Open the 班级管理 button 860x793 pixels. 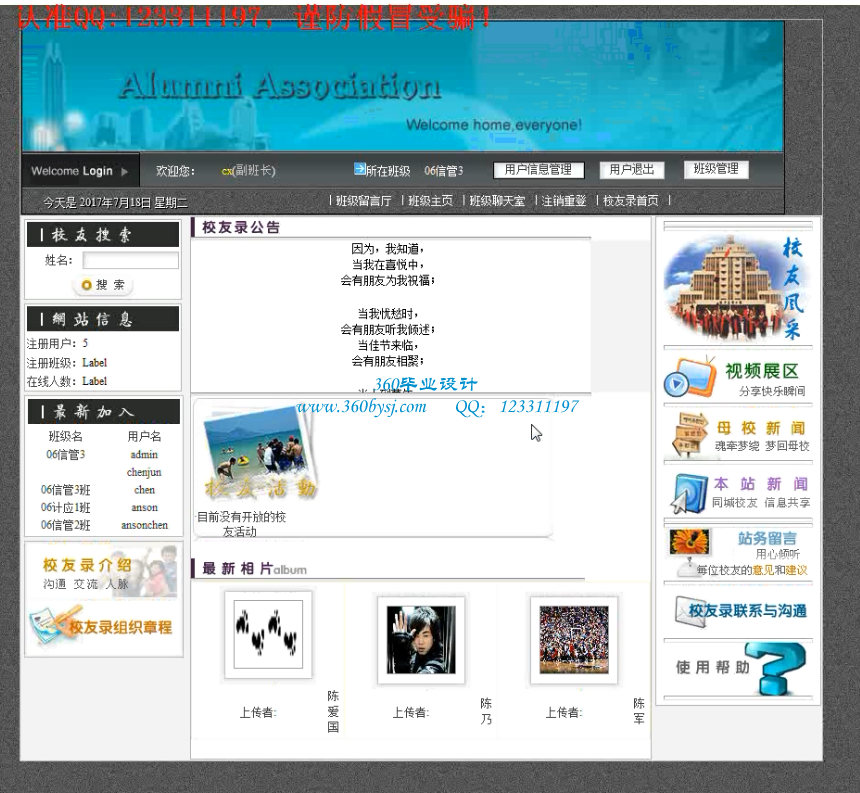coord(716,169)
